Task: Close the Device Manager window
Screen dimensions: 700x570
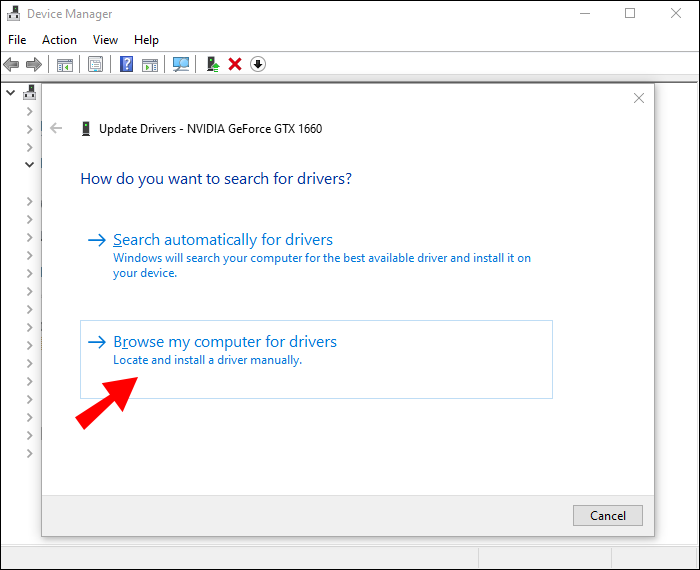Action: tap(676, 13)
